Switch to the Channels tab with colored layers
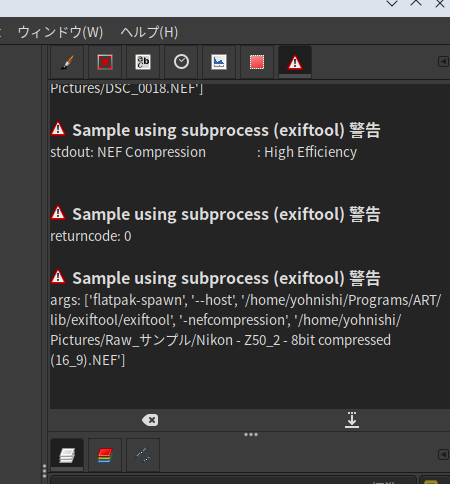Image resolution: width=450 pixels, height=484 pixels. (105, 455)
